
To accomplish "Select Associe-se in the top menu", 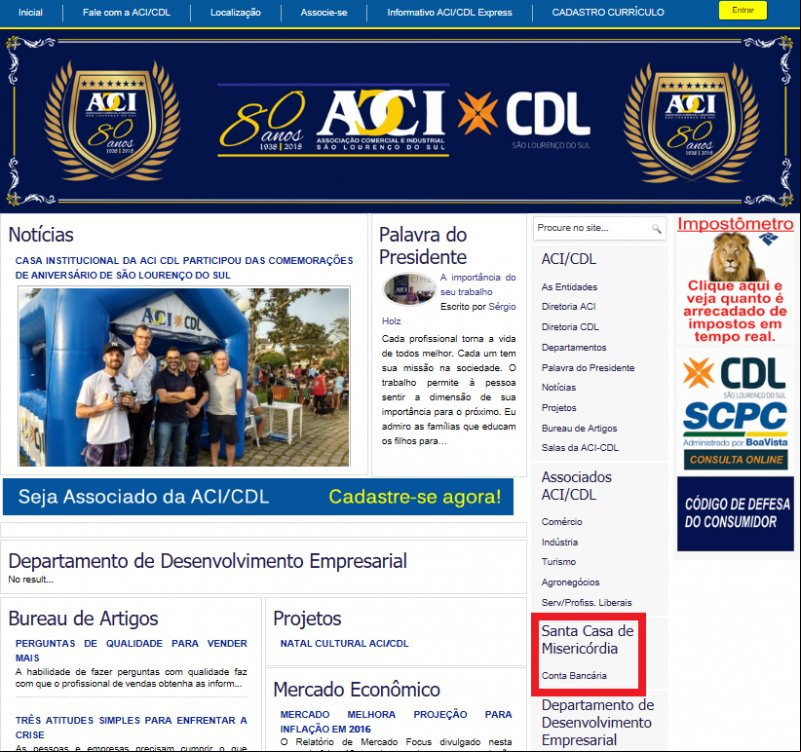I will click(324, 12).
